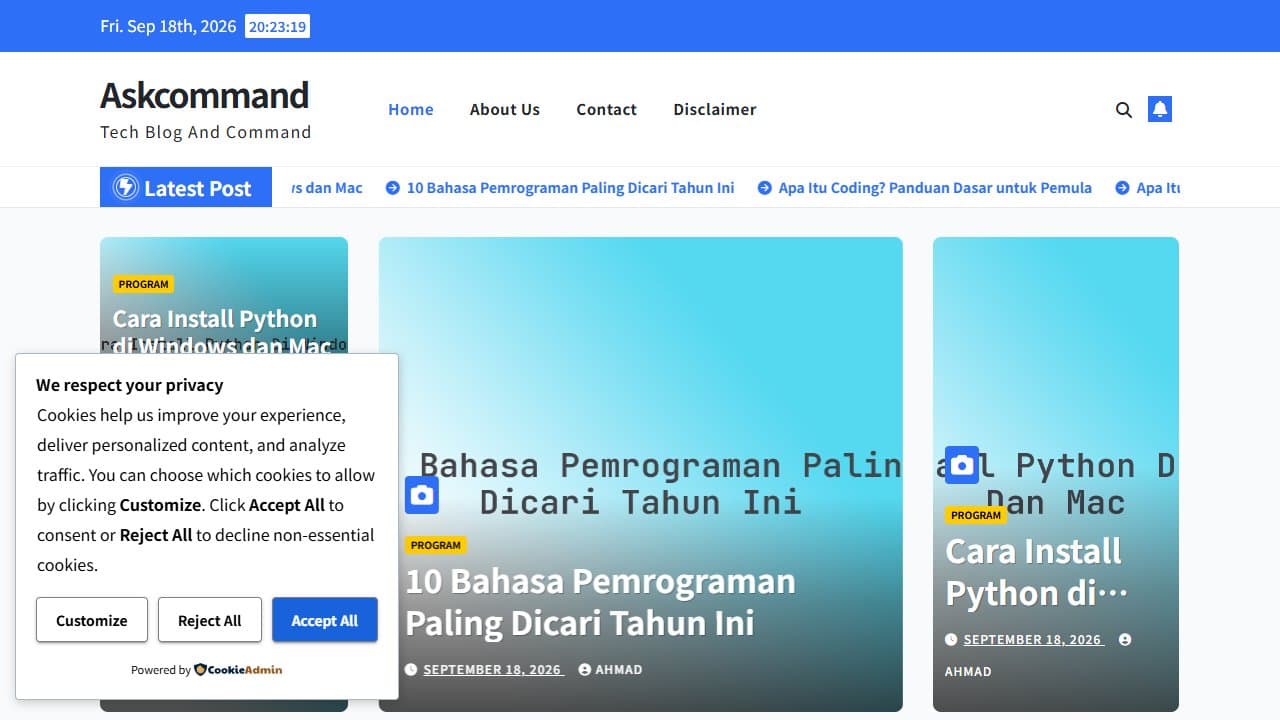1280x720 pixels.
Task: Open the center card title "10 Bahasa Pemrograman Paling Dicari"
Action: pyautogui.click(x=600, y=602)
